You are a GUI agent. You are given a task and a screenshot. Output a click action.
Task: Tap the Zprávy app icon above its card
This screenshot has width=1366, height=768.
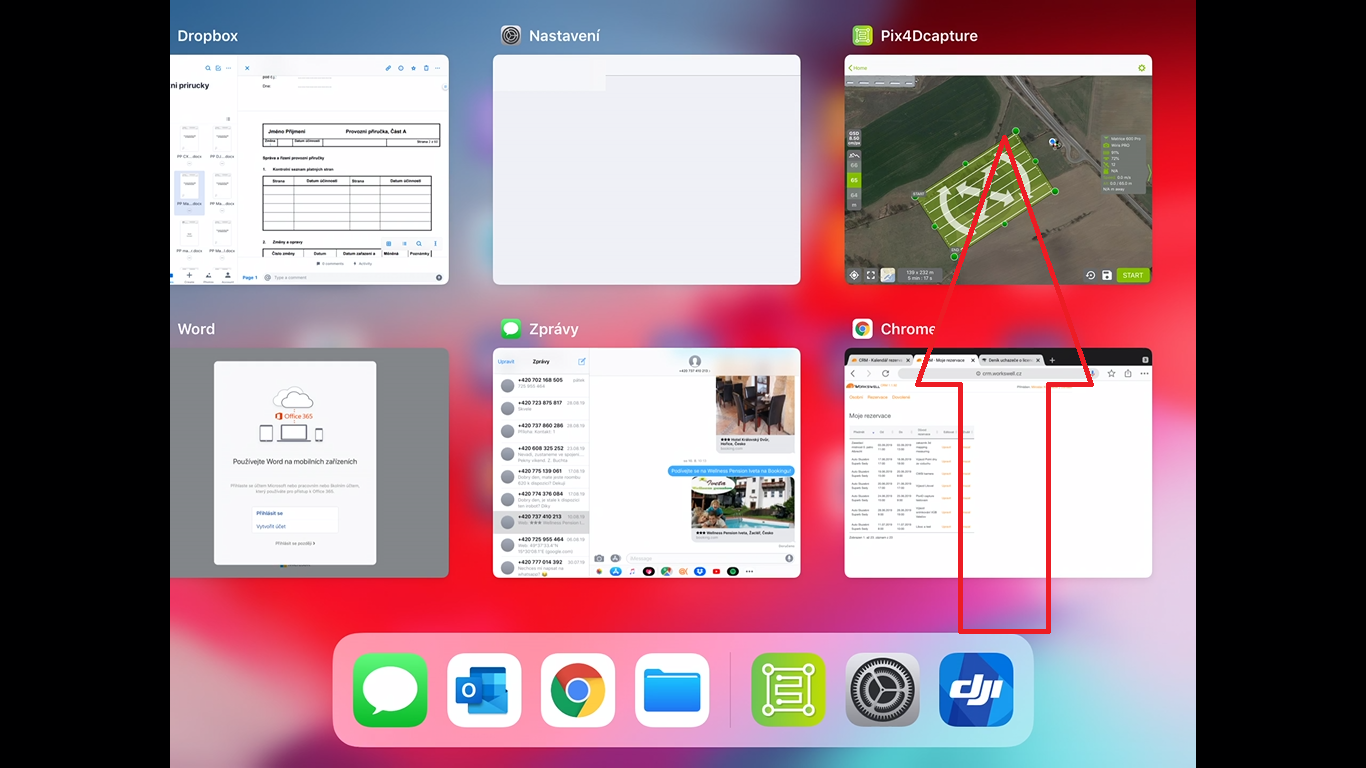click(511, 328)
